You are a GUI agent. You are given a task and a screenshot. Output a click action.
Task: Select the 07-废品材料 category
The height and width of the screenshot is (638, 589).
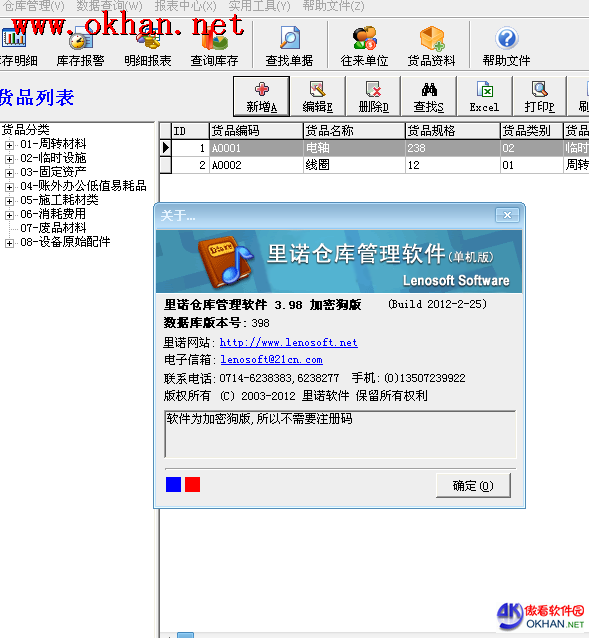click(x=53, y=228)
